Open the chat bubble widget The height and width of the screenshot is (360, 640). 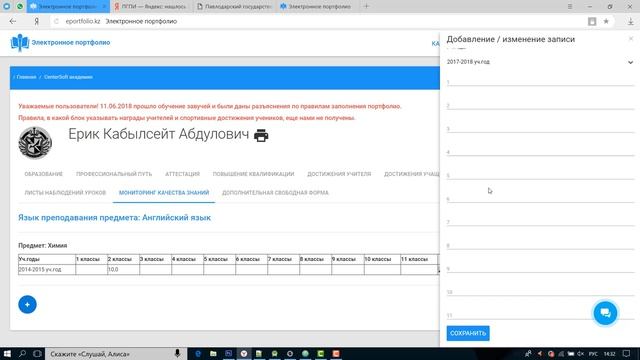pyautogui.click(x=605, y=313)
